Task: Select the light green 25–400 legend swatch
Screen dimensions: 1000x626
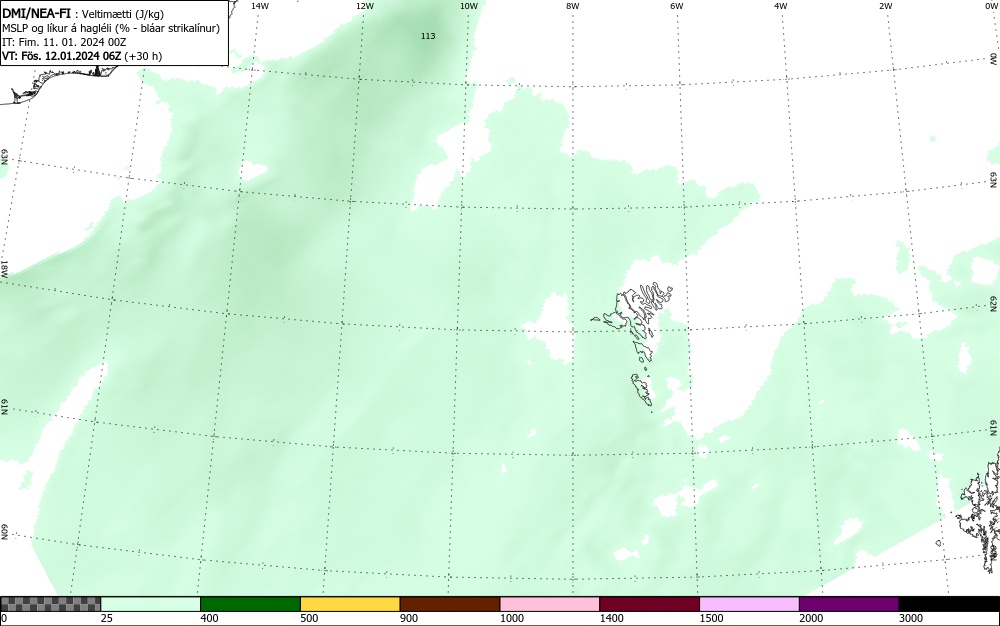Action: click(151, 604)
